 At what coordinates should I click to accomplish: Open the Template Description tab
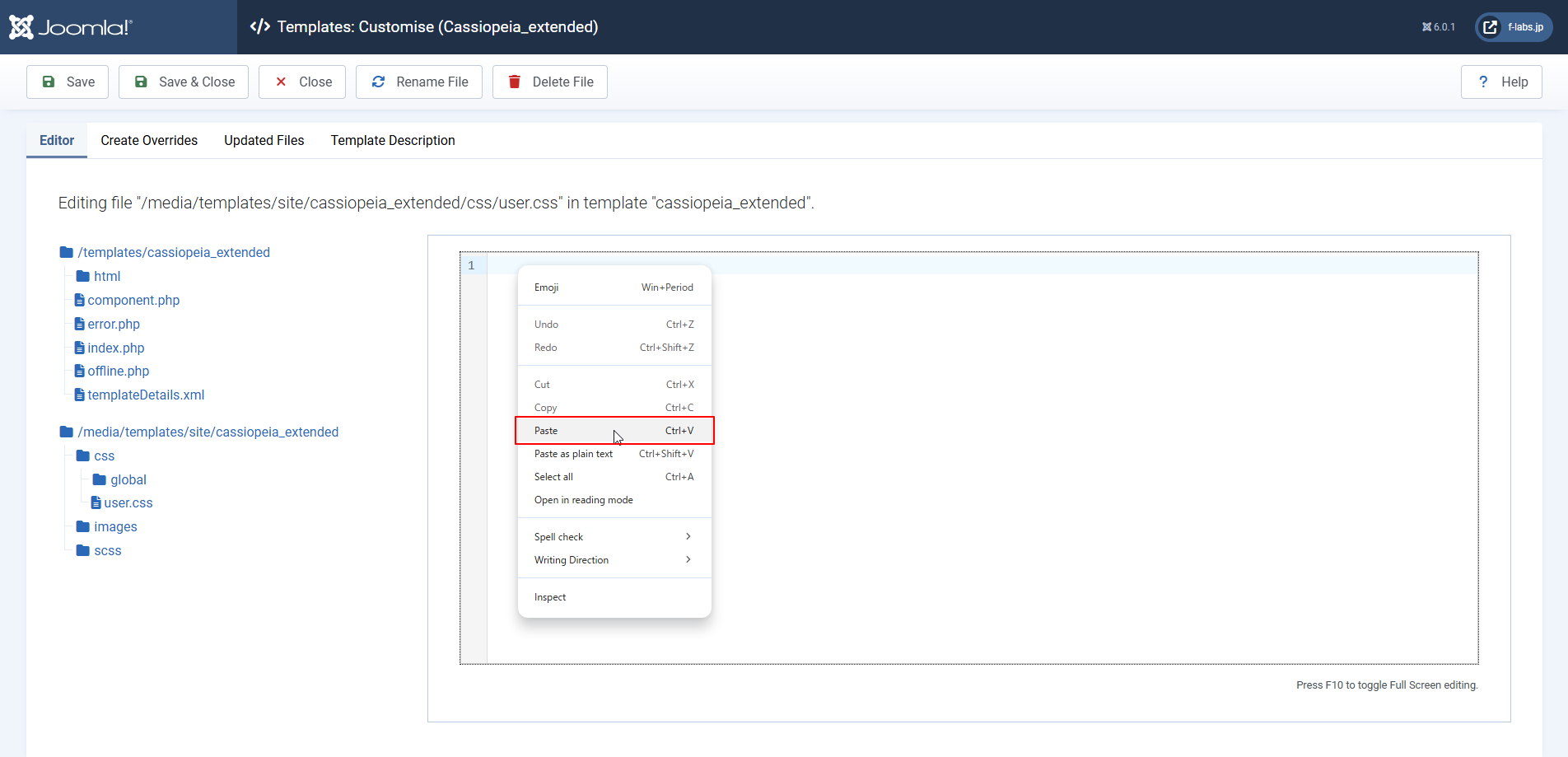(393, 140)
